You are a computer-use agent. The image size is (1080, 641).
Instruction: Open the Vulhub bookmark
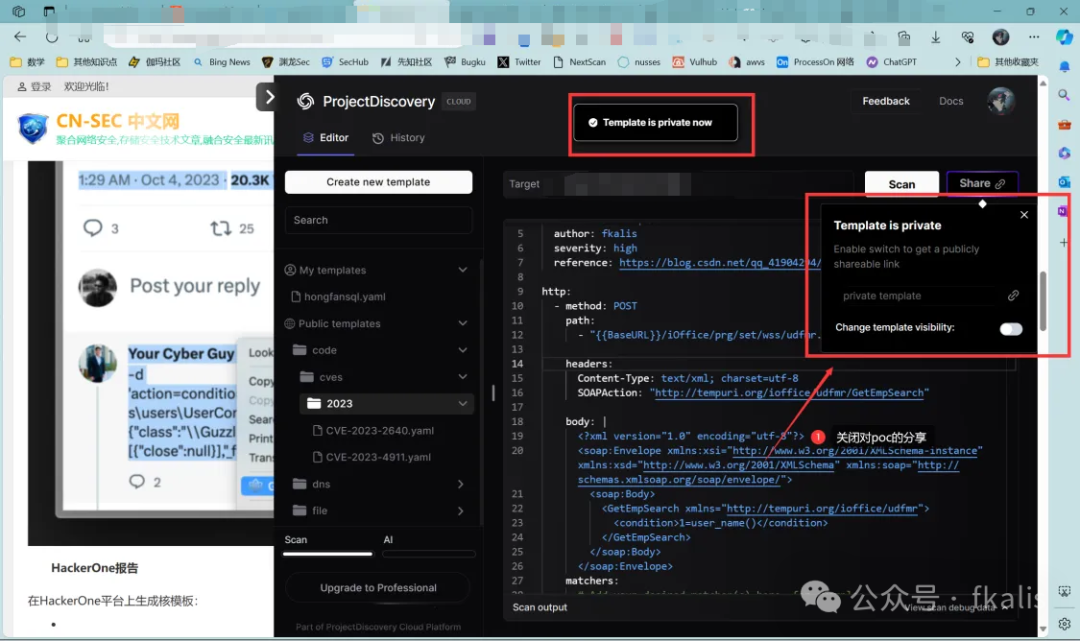(x=694, y=62)
